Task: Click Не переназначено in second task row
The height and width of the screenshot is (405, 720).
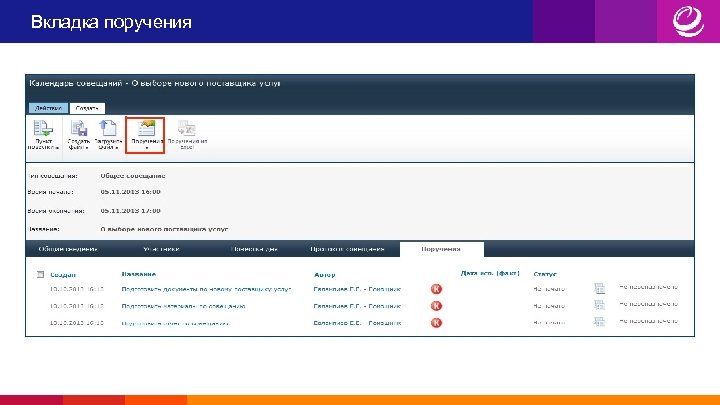Action: (648, 304)
